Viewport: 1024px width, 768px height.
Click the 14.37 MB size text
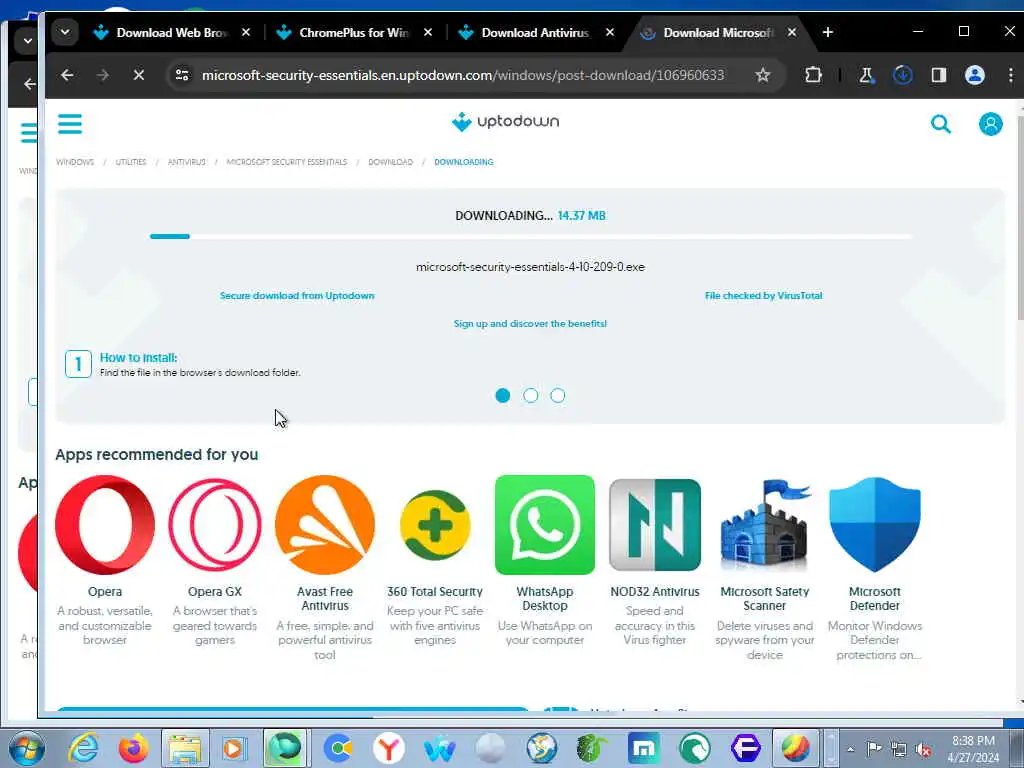click(x=581, y=216)
